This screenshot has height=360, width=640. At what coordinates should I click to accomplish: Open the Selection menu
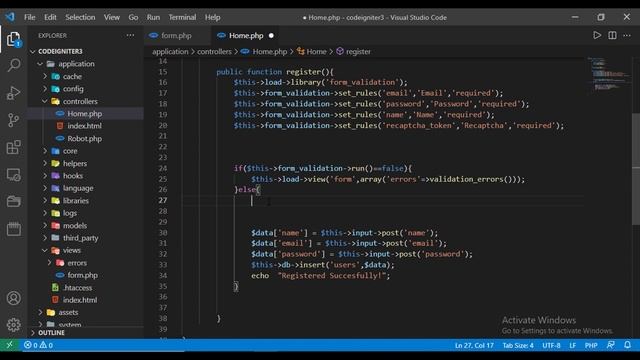pos(80,17)
